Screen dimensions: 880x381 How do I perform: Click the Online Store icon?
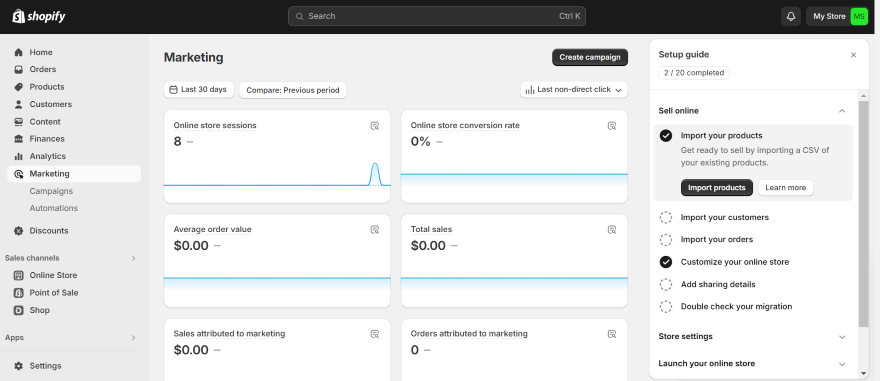tap(19, 276)
